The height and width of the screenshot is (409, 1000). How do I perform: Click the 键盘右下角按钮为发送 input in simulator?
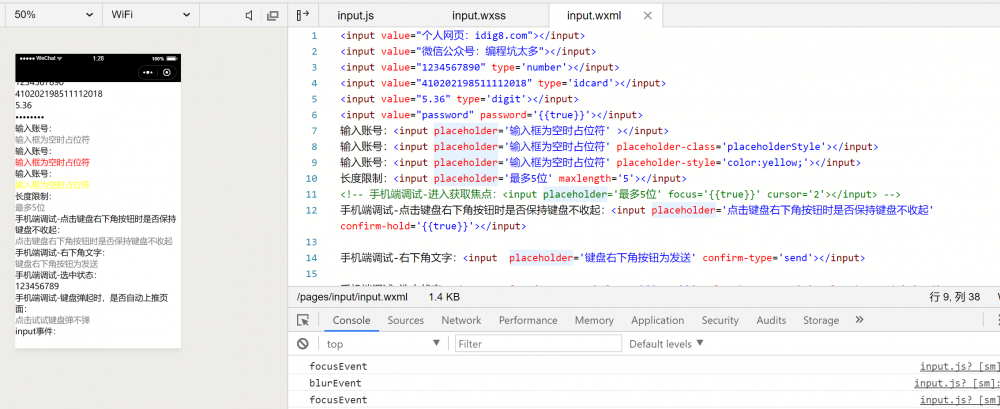click(98, 264)
